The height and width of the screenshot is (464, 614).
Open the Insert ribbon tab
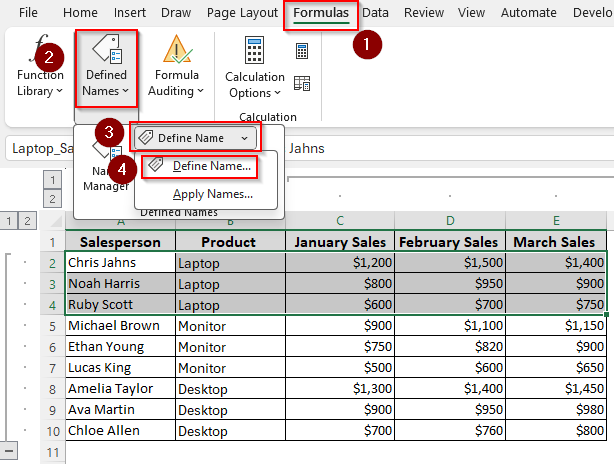click(130, 13)
